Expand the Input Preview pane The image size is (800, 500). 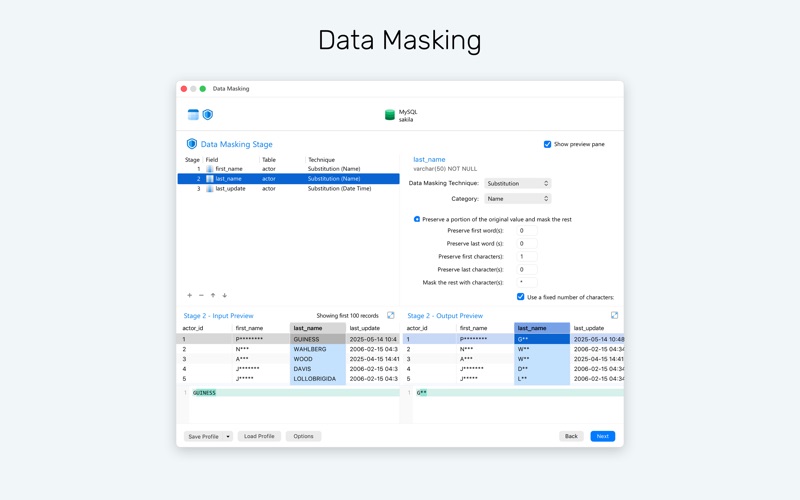(x=390, y=315)
